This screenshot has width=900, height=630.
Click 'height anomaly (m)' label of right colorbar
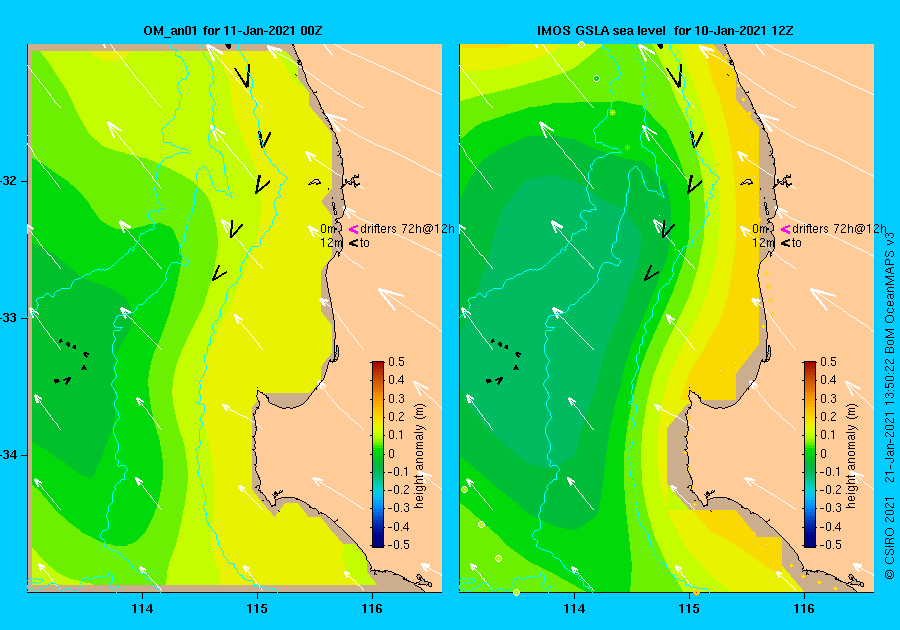point(851,456)
